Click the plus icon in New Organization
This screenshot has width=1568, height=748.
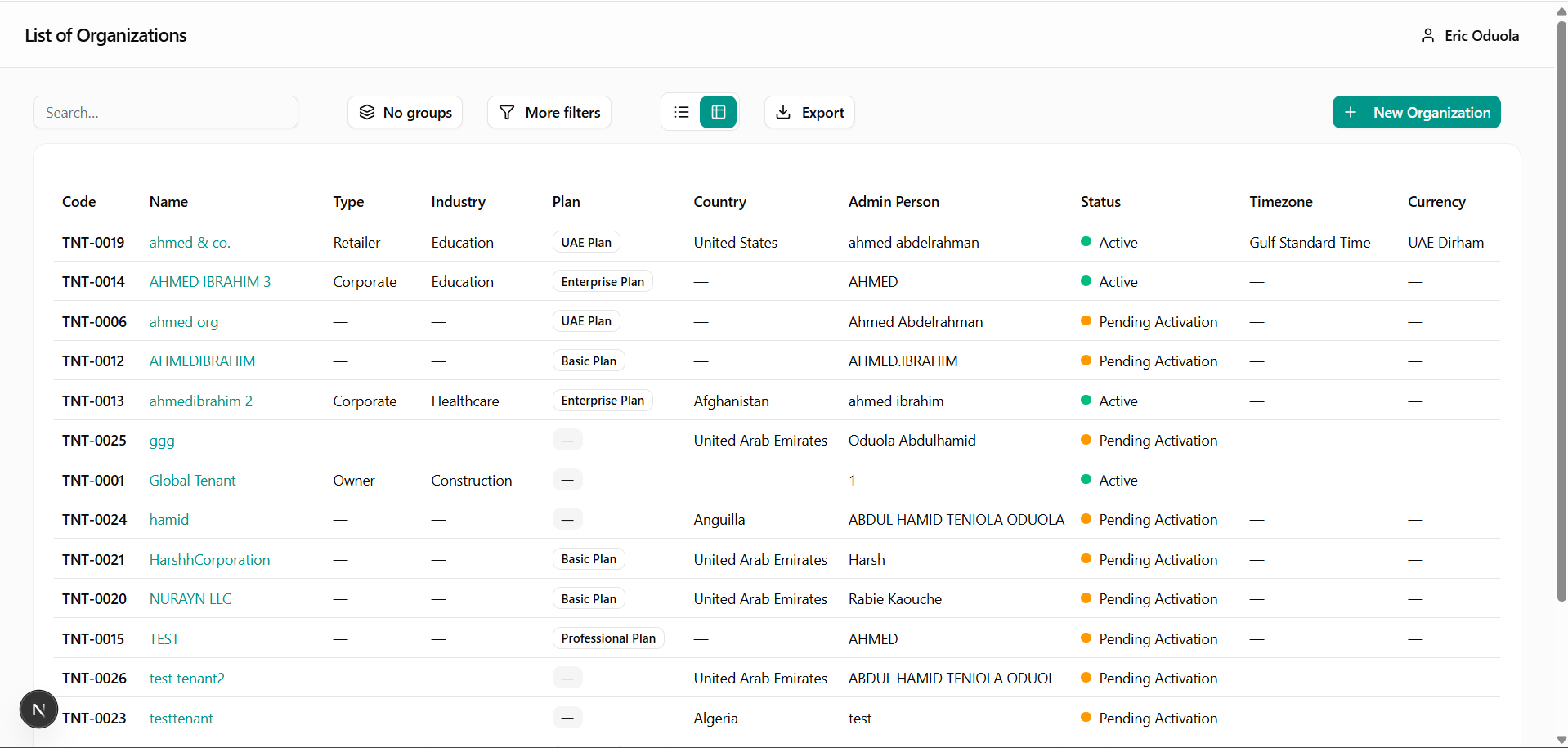coord(1351,112)
